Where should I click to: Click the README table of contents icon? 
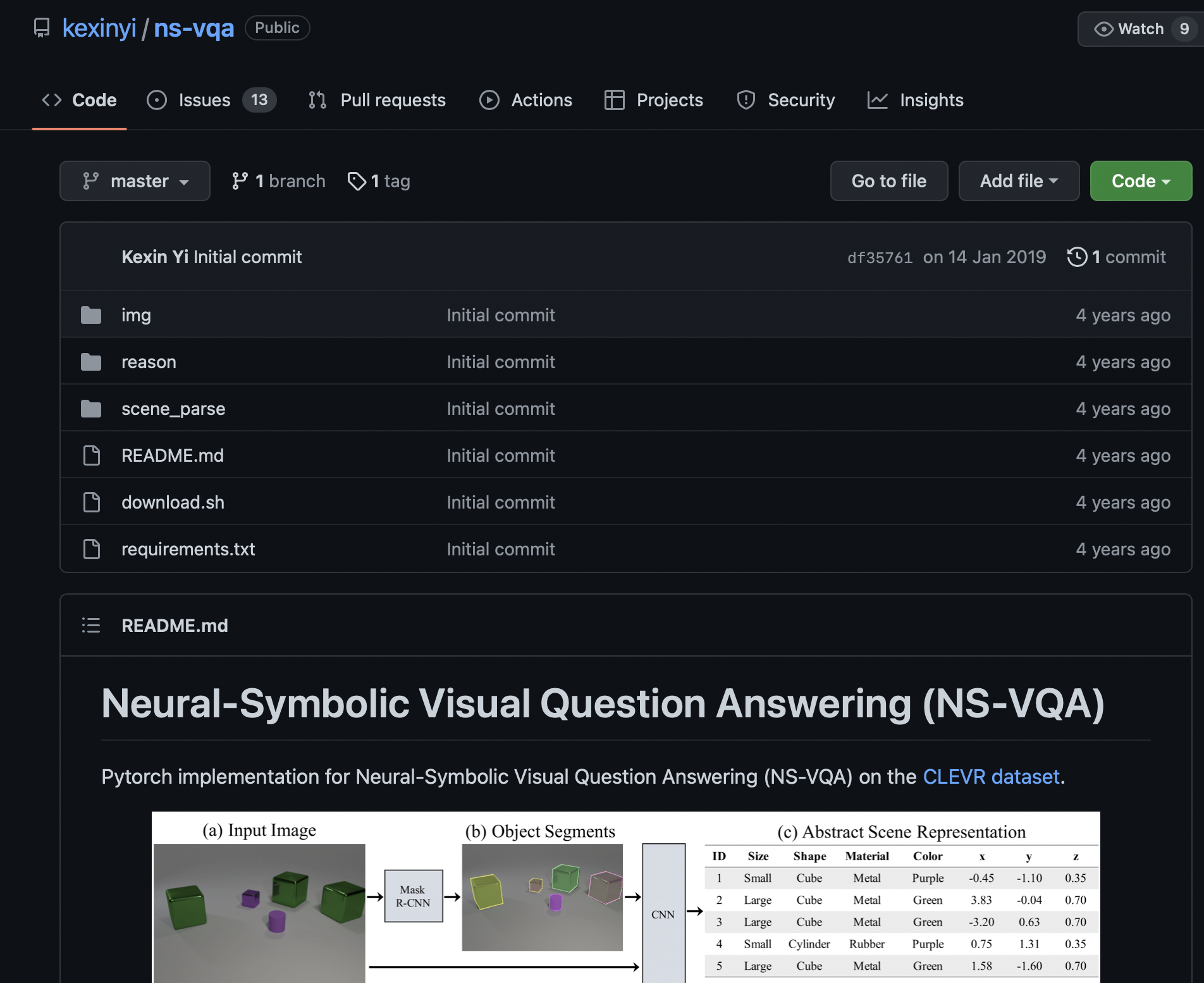pos(91,626)
